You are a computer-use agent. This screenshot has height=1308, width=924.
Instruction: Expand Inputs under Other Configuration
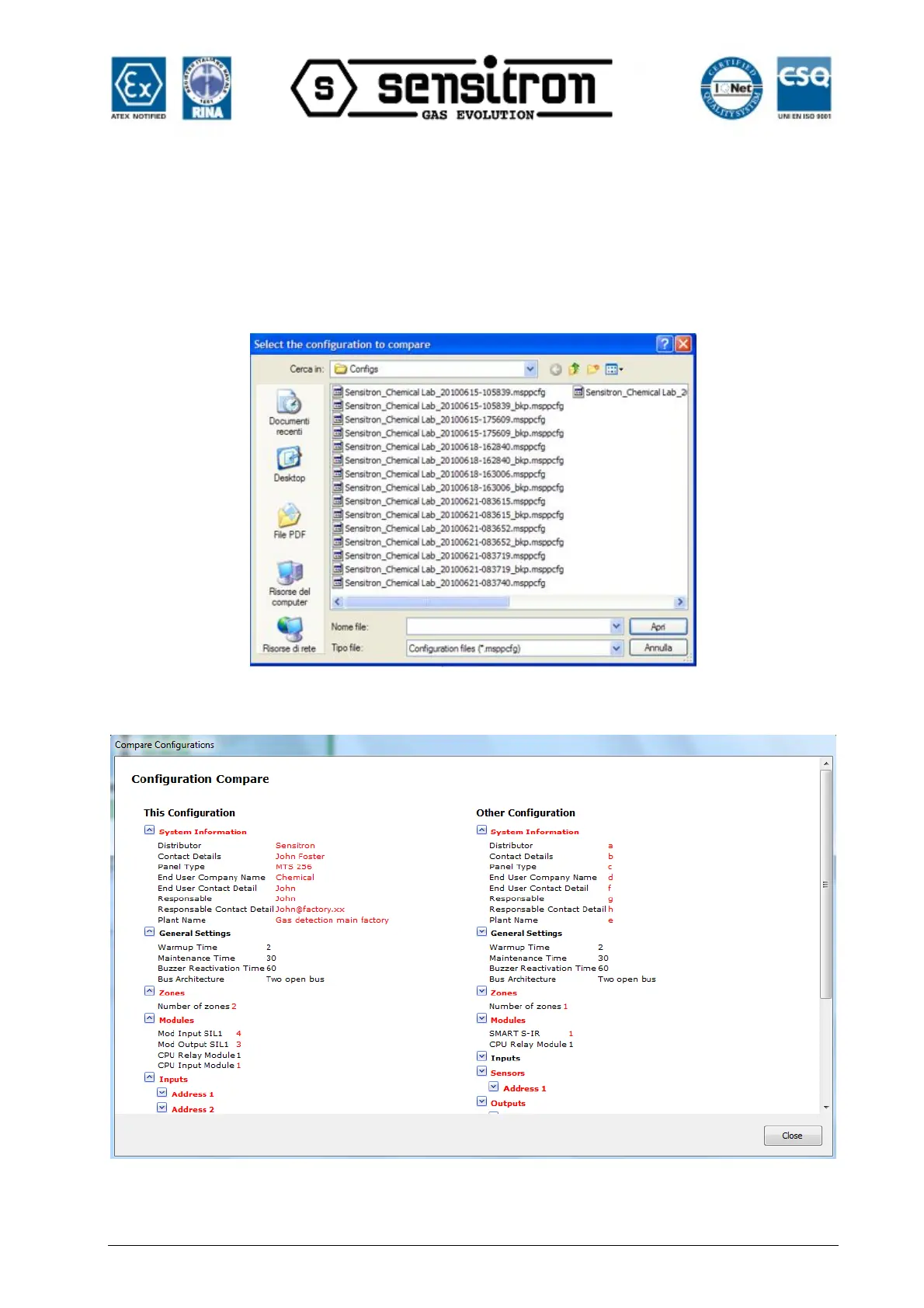pos(481,1056)
